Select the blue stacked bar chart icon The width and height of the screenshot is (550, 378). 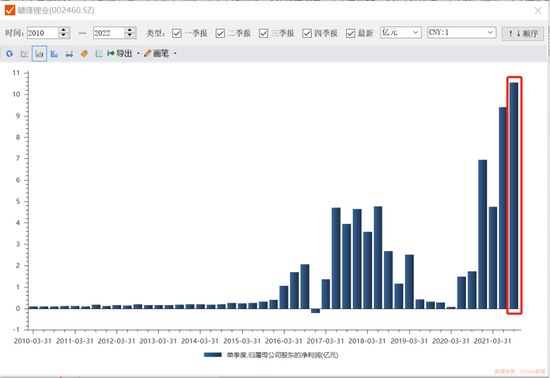pos(54,54)
